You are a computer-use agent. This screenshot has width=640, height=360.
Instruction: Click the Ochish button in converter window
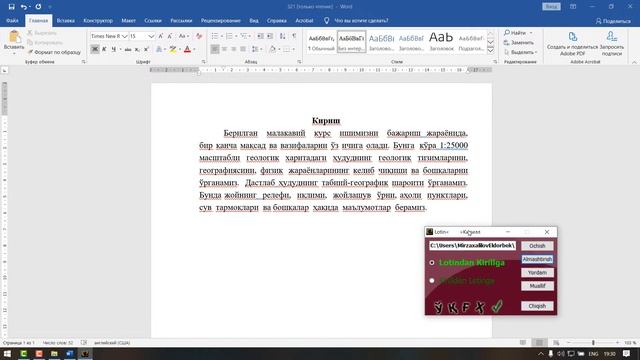coord(537,246)
